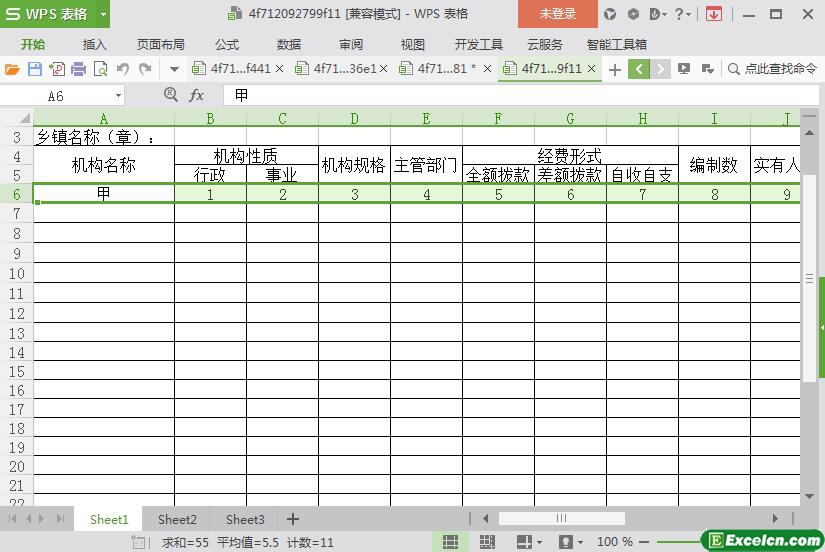
Task: Open the 视图 ribbon tab
Action: point(412,45)
